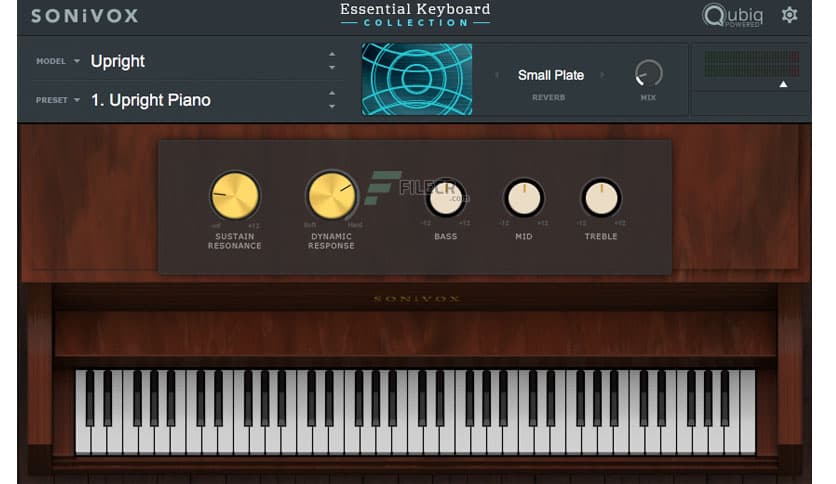Click the Essential Keyboard Collection title
Image resolution: width=836 pixels, height=484 pixels.
click(415, 15)
